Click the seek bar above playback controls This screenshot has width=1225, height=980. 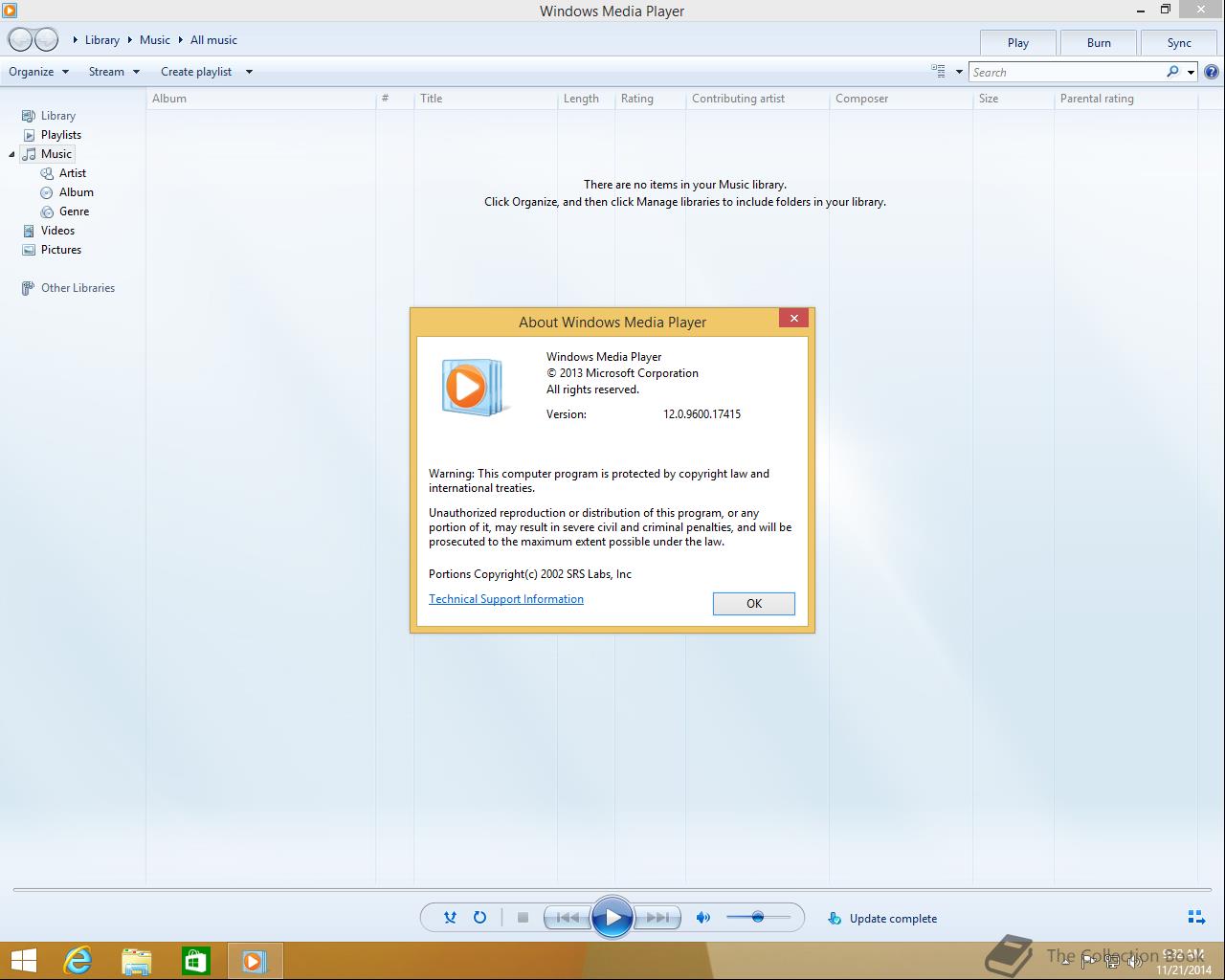coord(612,890)
